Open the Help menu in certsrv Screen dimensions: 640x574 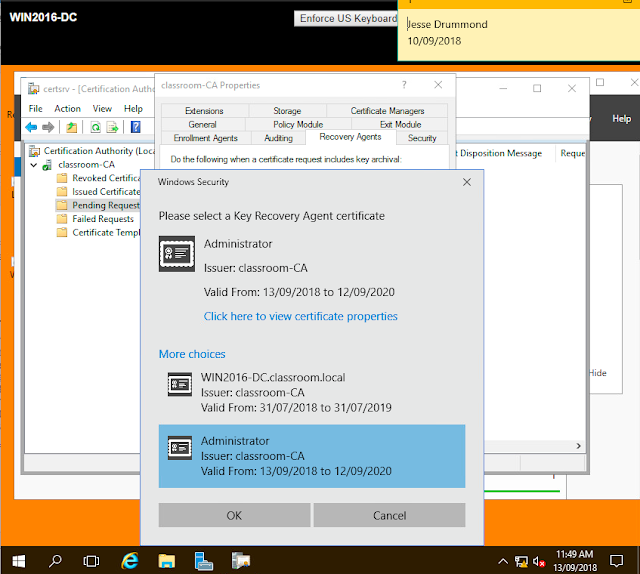pos(133,109)
